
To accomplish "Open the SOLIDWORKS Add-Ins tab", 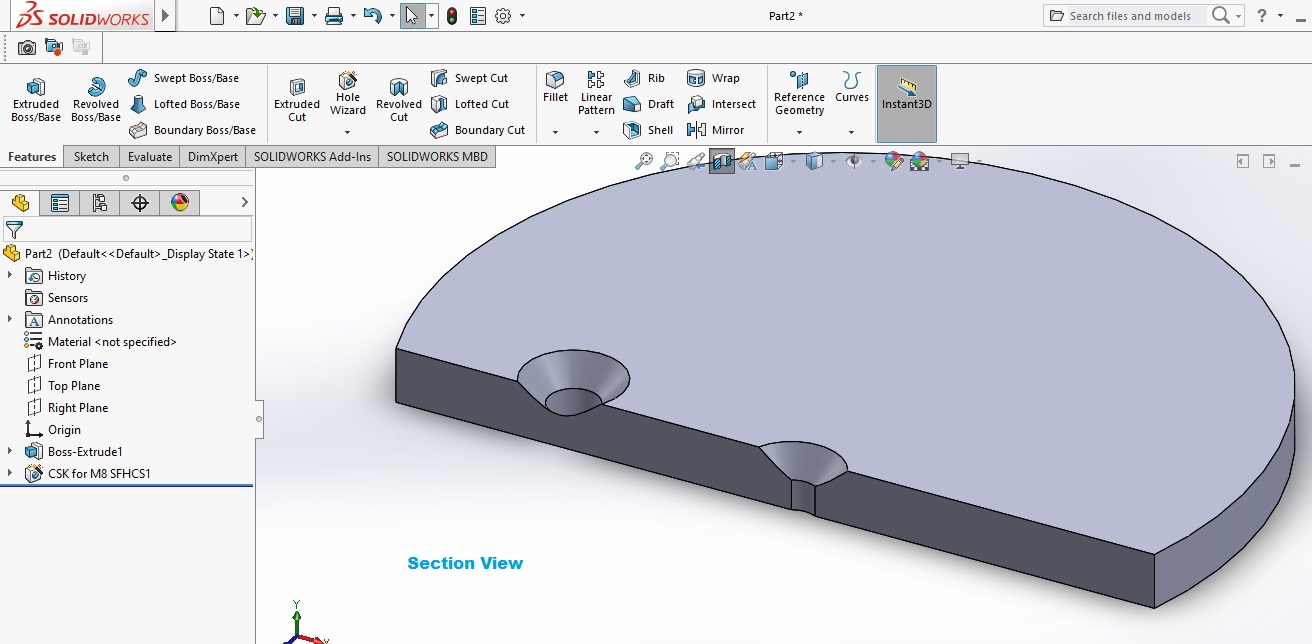I will point(312,157).
